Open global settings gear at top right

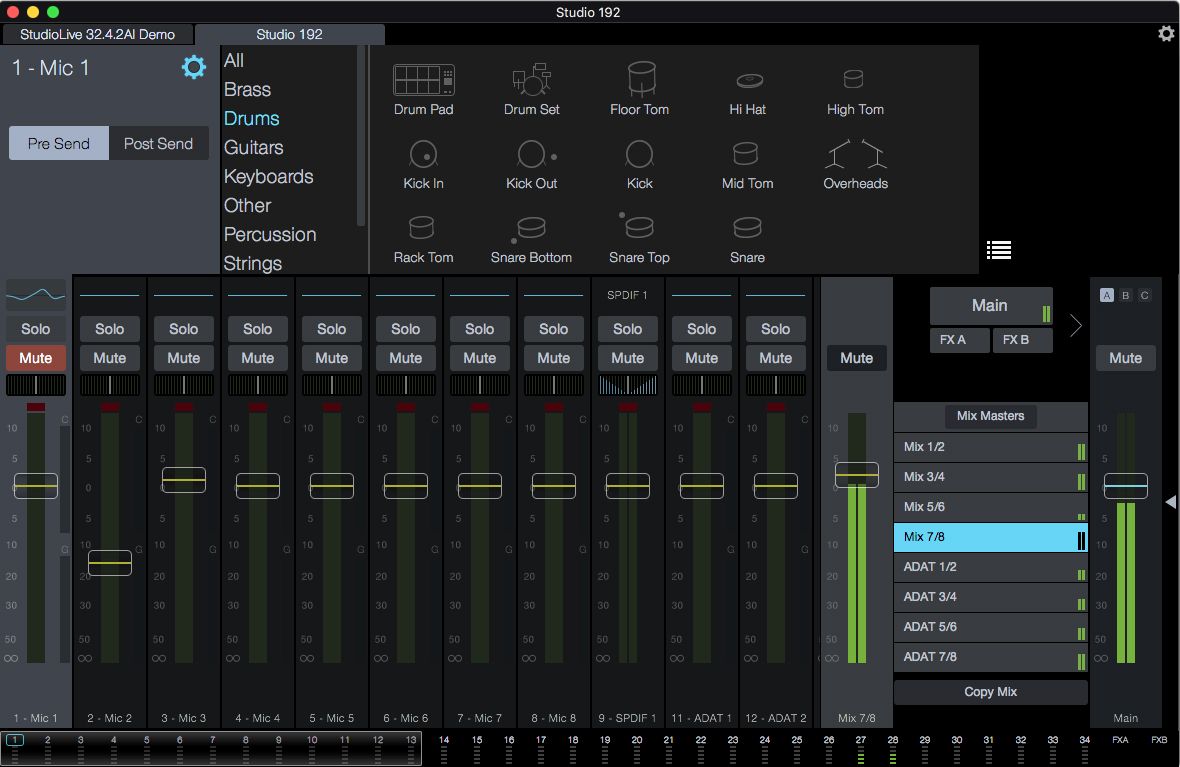coord(1166,33)
